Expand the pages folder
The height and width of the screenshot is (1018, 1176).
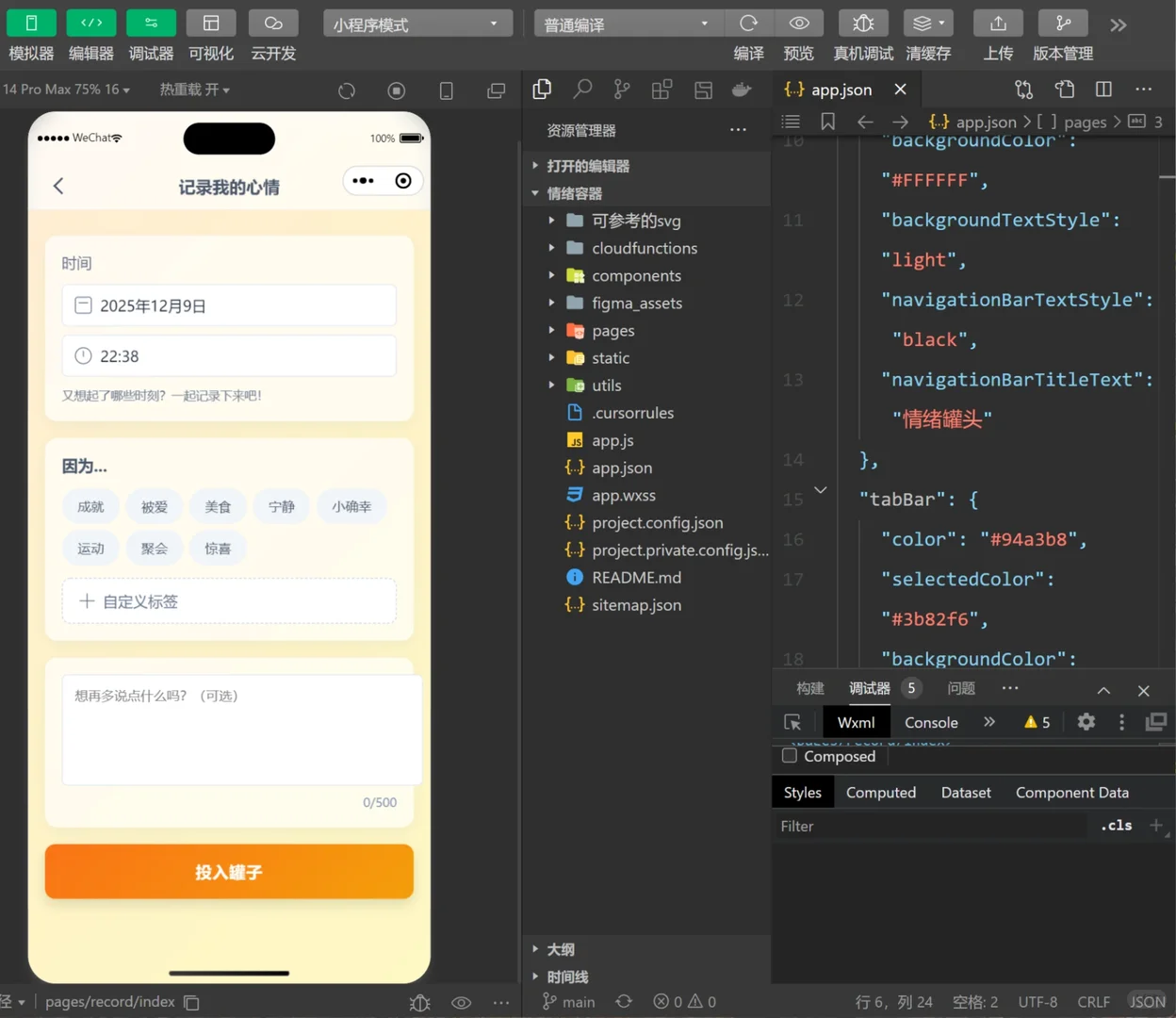coord(612,331)
